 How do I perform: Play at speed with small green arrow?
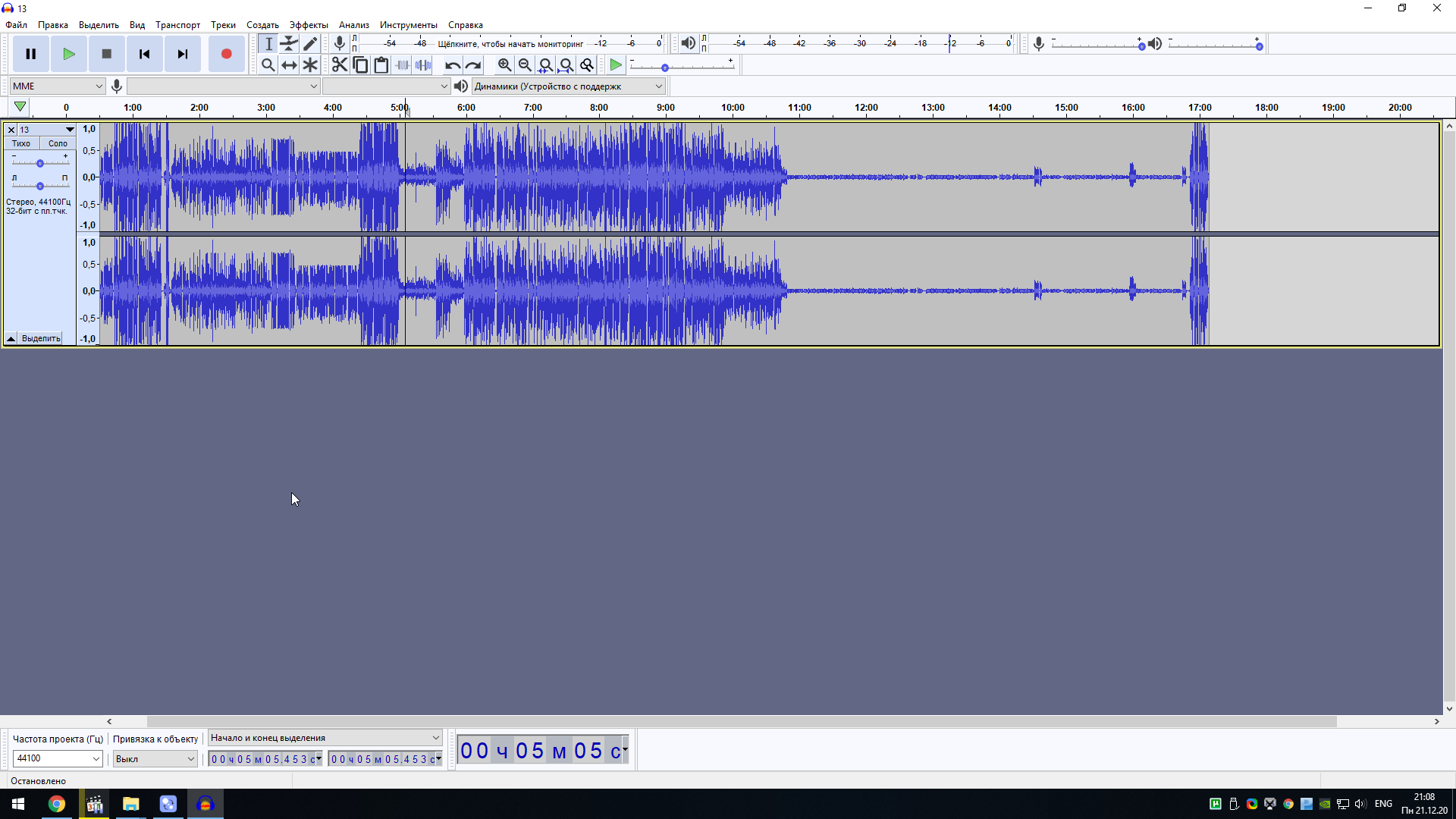616,65
